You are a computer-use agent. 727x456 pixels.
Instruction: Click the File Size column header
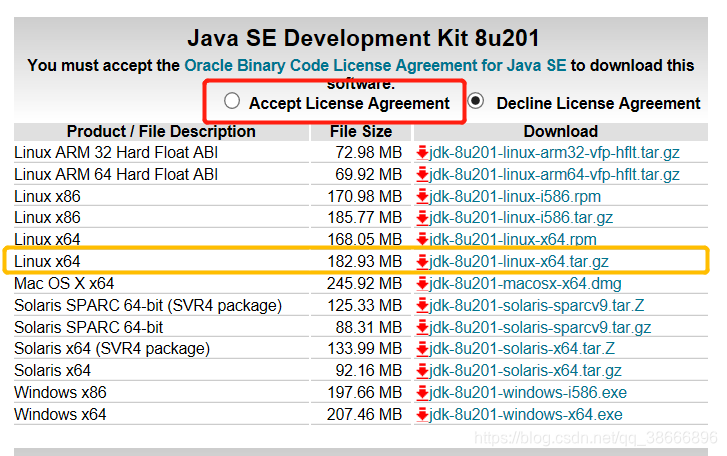coord(361,132)
